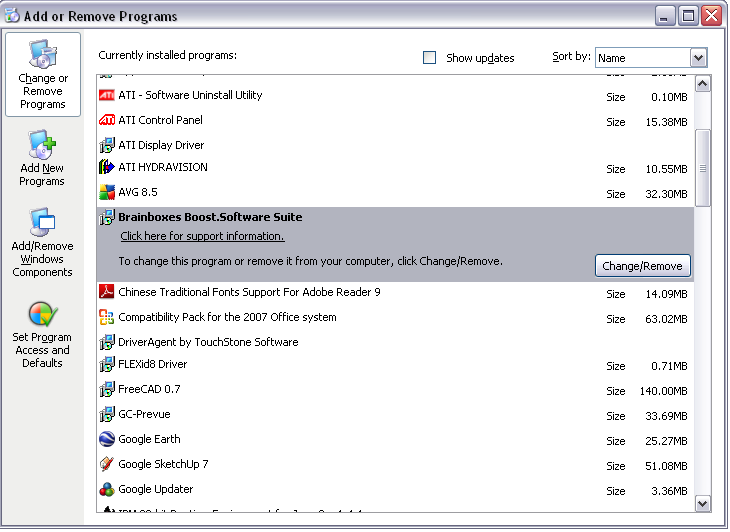Open Change or Remove Programs panel
This screenshot has width=730, height=532.
(43, 74)
